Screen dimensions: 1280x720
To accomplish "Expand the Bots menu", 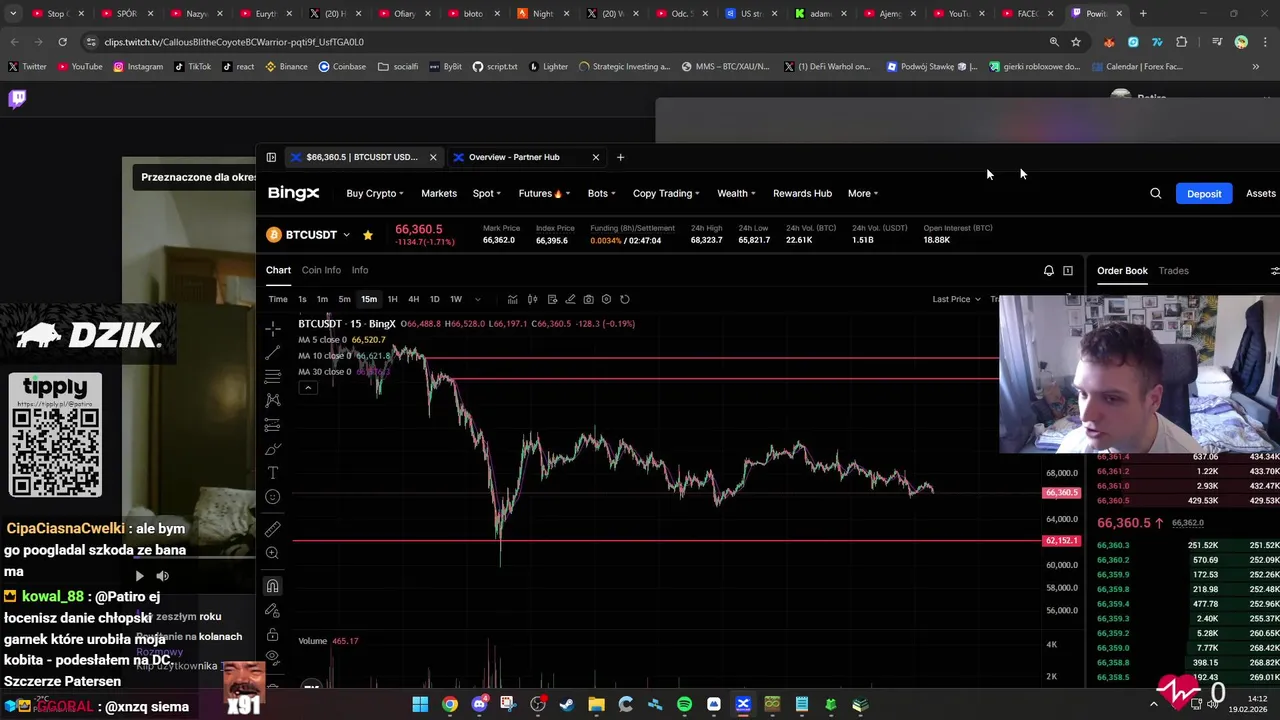I will point(601,193).
